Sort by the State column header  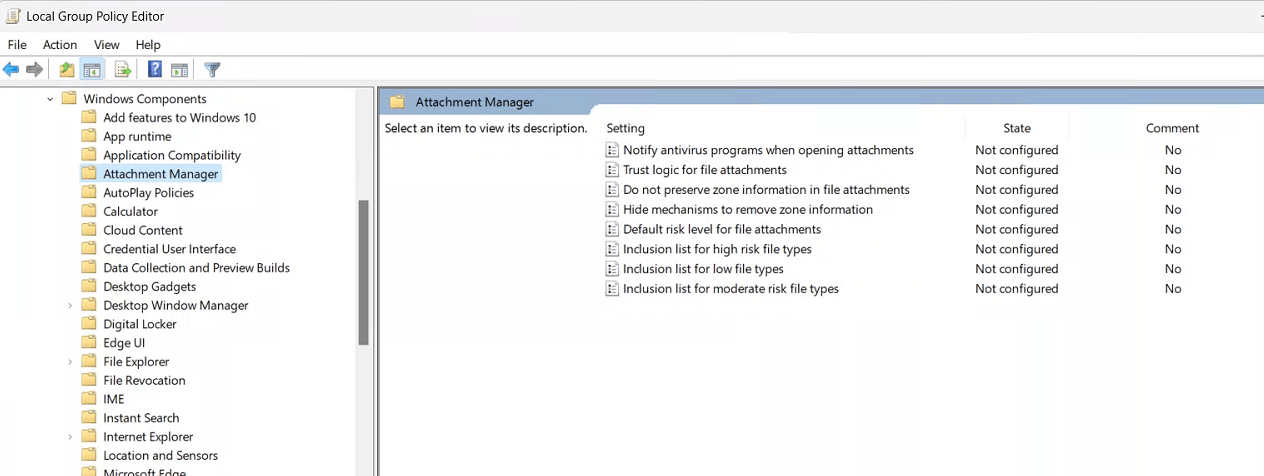[x=1017, y=128]
